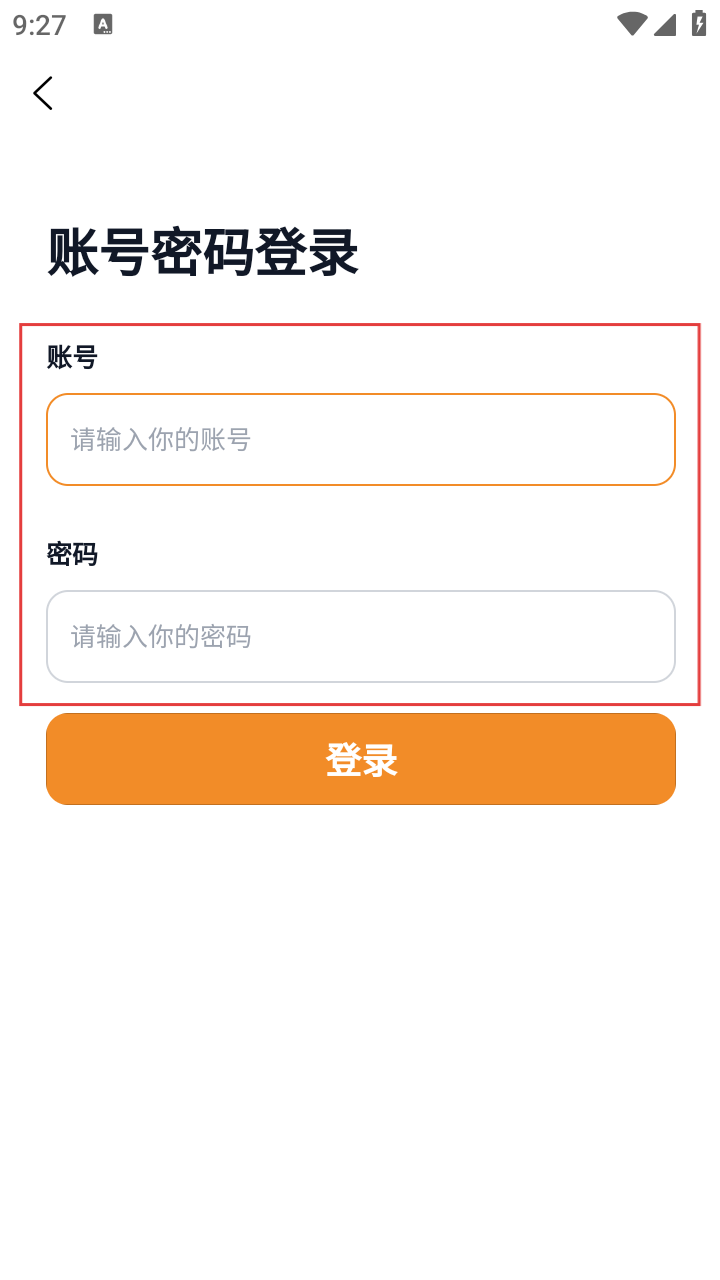The image size is (720, 1280).
Task: Tap the 9:27 clock in status bar
Action: 40,25
